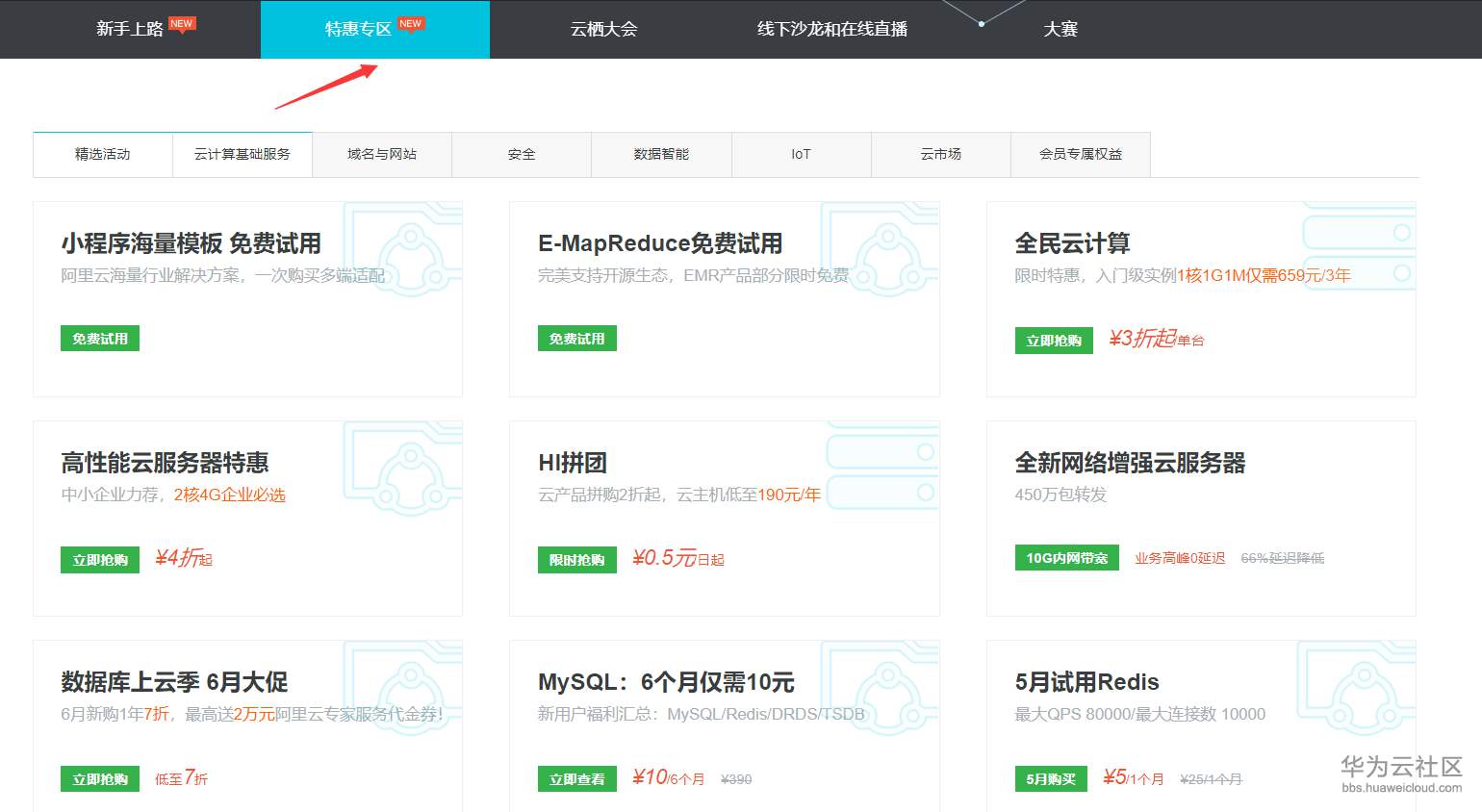Viewport: 1482px width, 812px height.
Task: Open the MySQL：6个月仅需10元 title
Action: tap(666, 682)
